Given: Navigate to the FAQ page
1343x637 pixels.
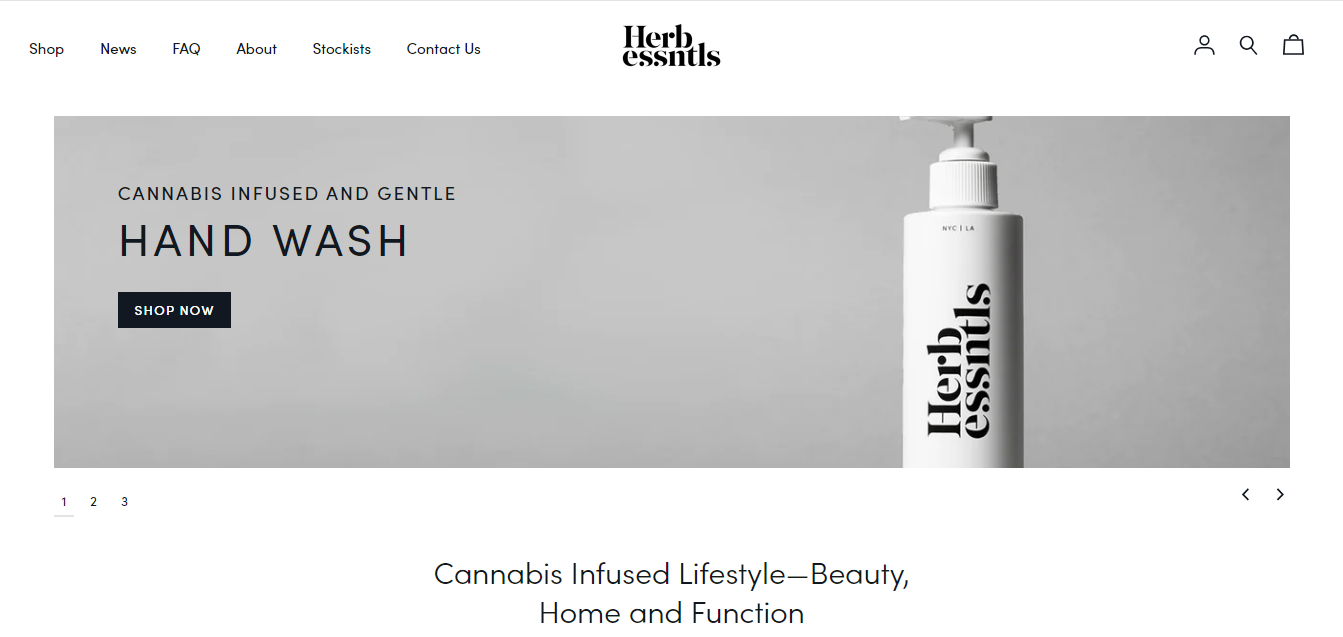Looking at the screenshot, I should coord(186,49).
